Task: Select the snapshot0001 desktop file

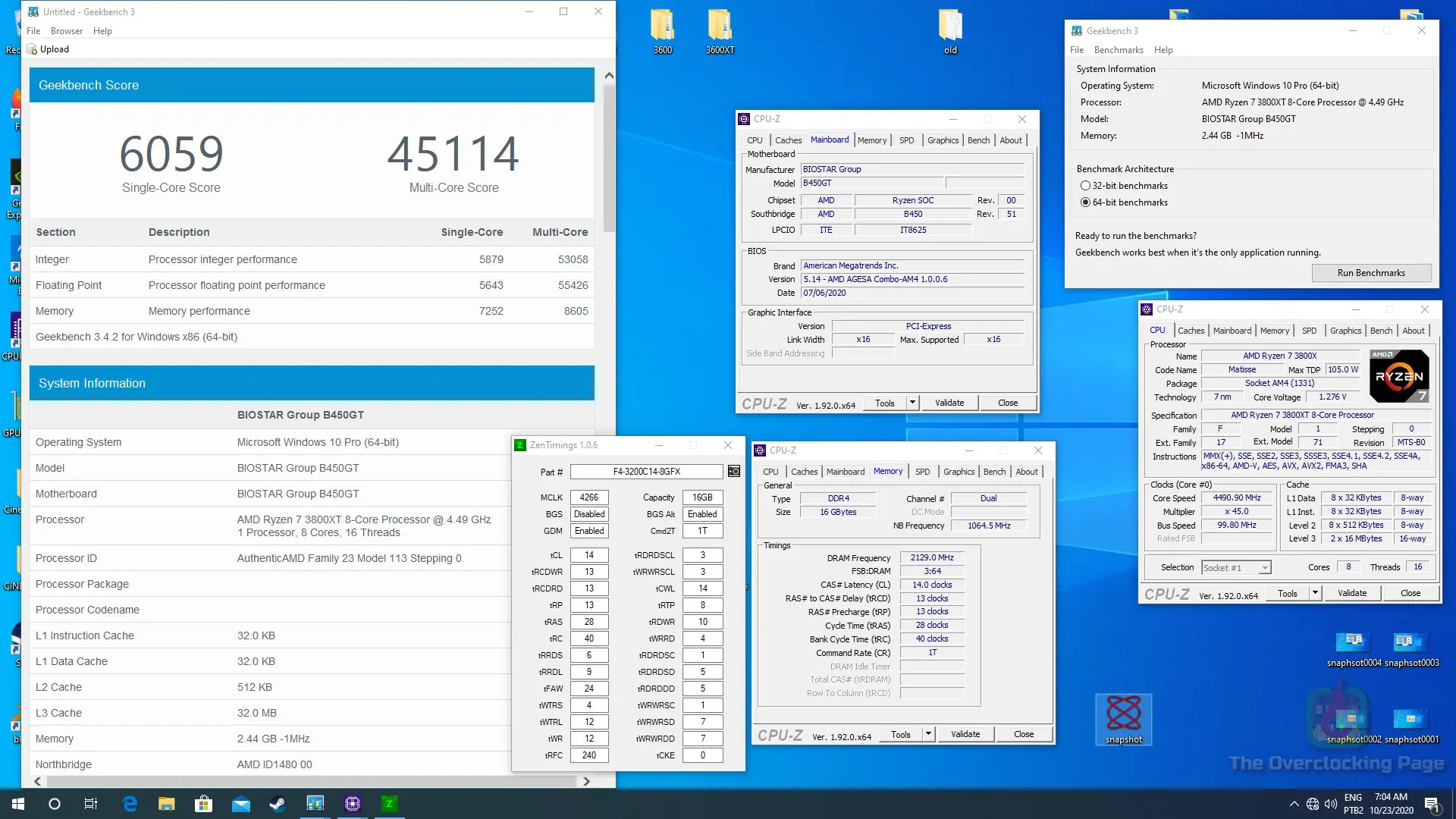Action: (1411, 726)
